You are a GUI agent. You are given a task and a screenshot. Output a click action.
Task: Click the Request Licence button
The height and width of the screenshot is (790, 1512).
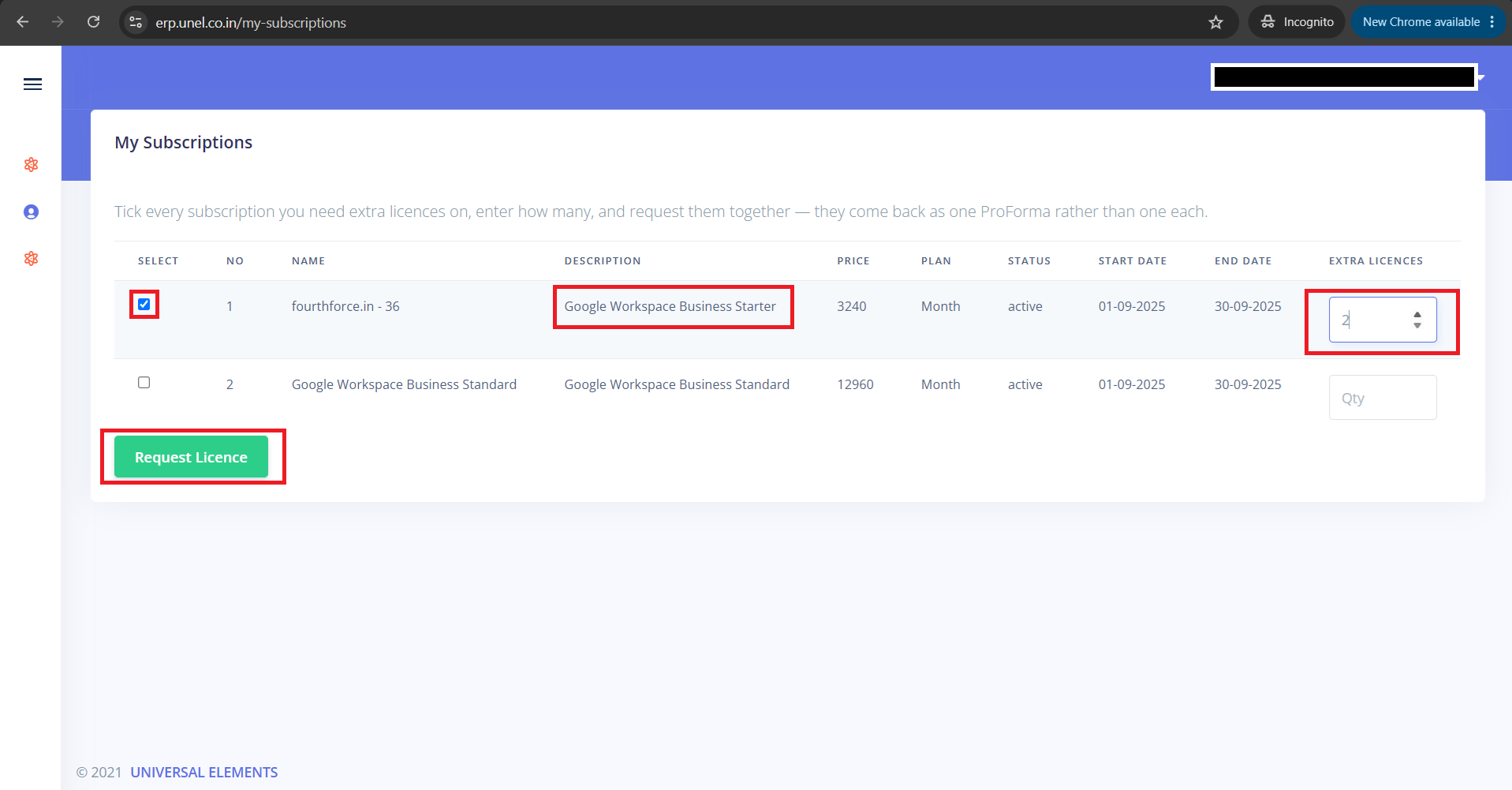click(x=191, y=457)
